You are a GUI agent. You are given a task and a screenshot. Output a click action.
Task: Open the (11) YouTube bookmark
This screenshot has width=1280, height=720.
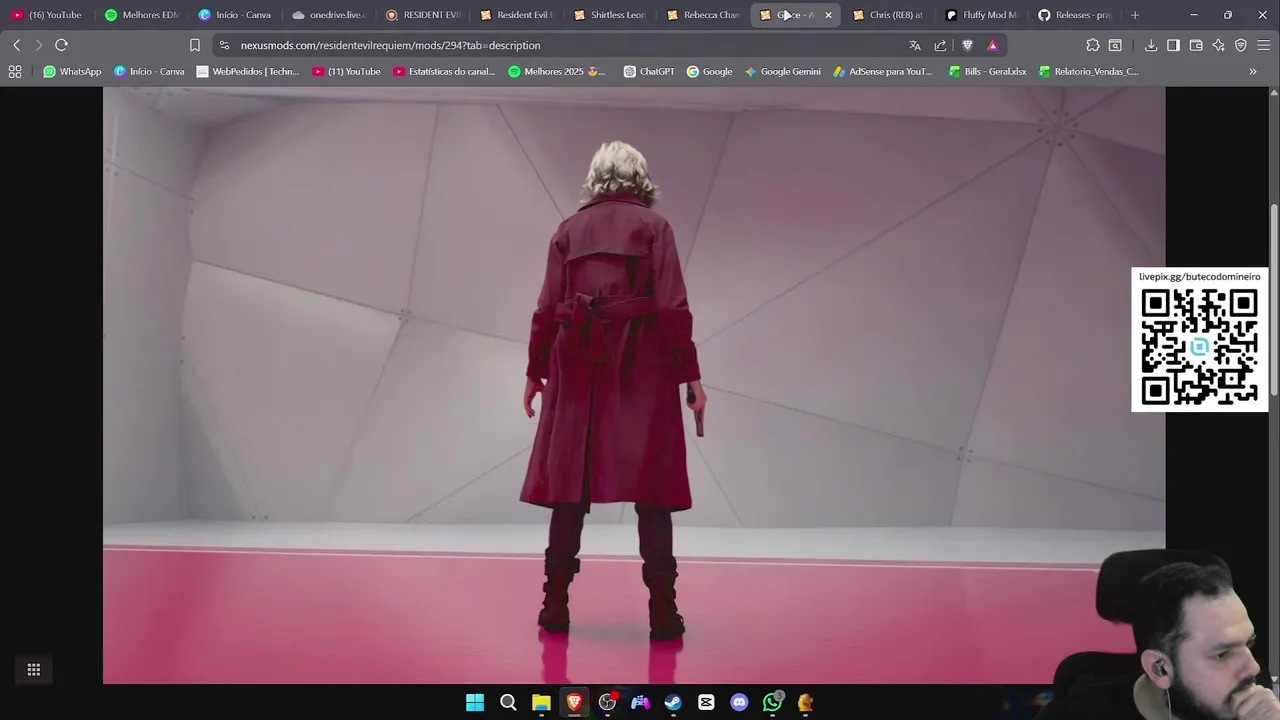pos(346,71)
